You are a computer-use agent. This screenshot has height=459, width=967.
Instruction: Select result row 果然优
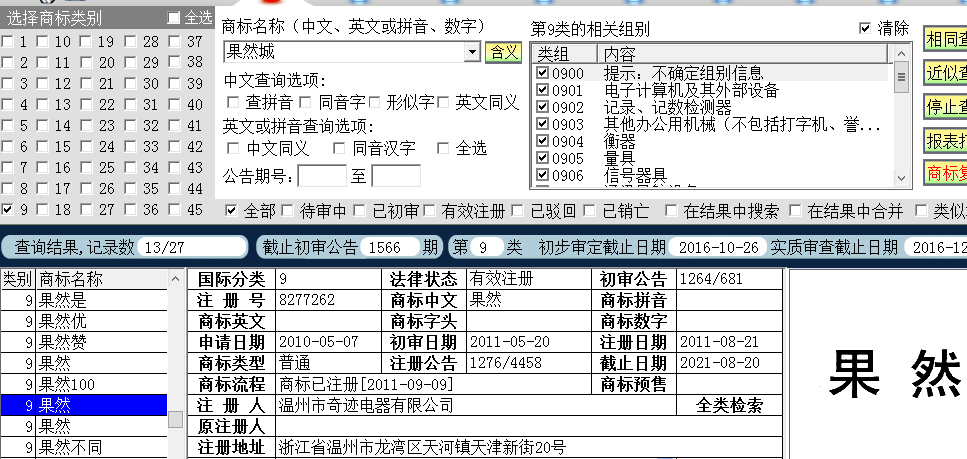[84, 321]
